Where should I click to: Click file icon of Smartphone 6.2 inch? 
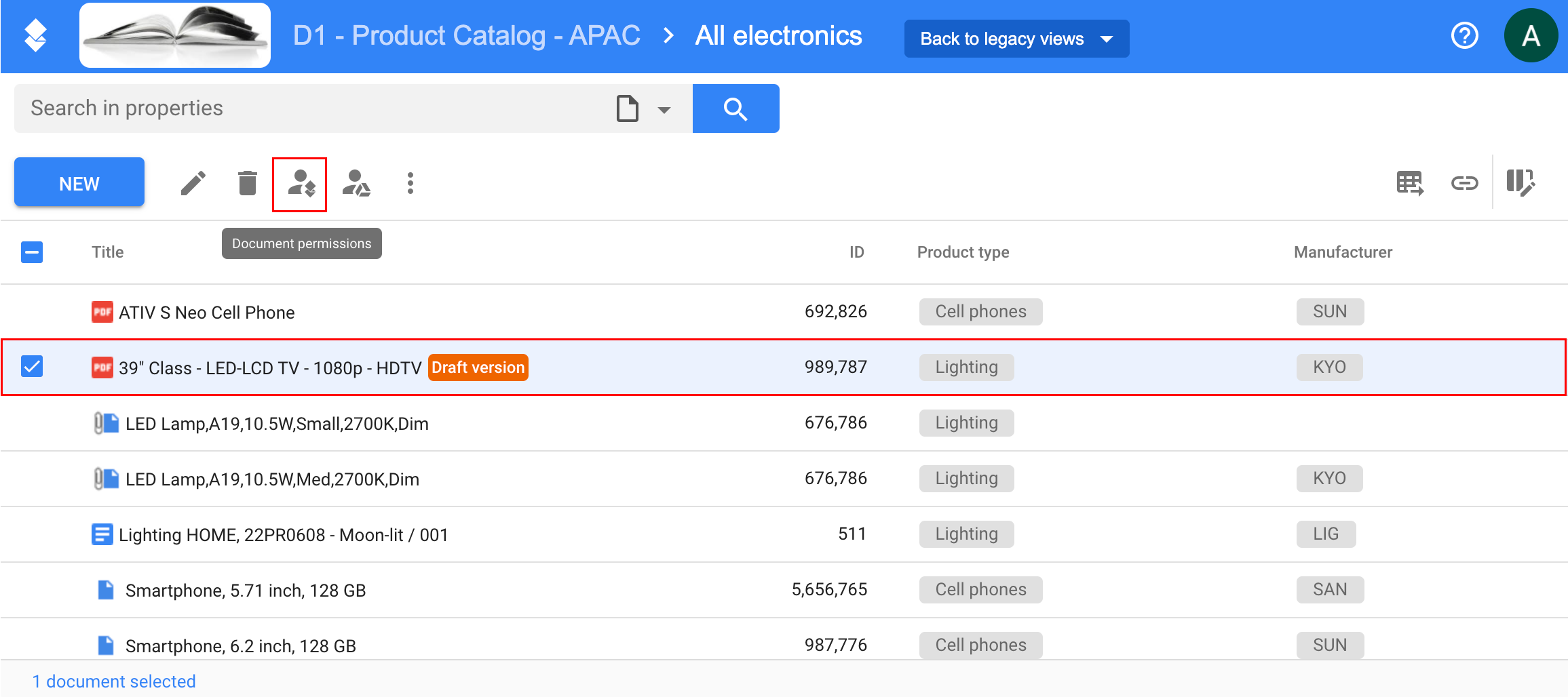106,645
